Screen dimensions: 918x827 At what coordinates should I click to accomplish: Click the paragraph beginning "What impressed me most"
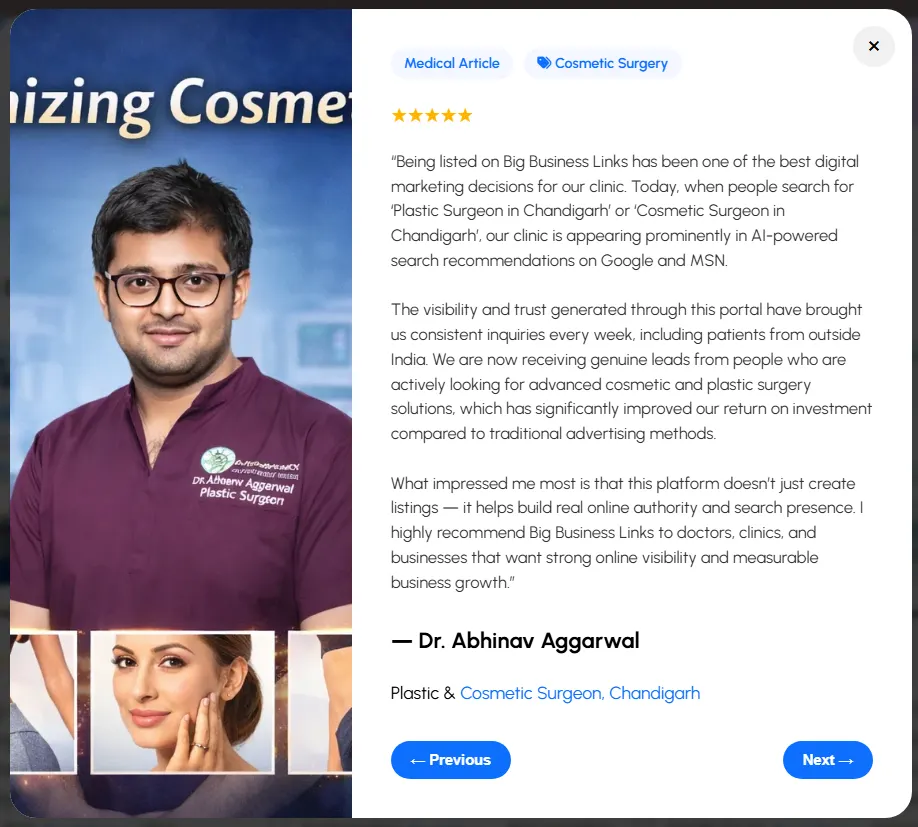click(627, 533)
